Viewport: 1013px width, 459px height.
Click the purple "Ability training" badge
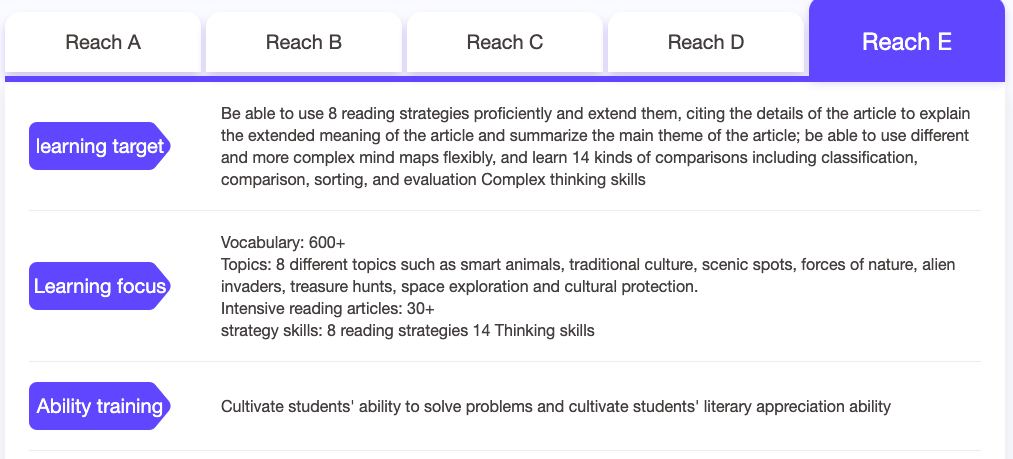tap(100, 406)
